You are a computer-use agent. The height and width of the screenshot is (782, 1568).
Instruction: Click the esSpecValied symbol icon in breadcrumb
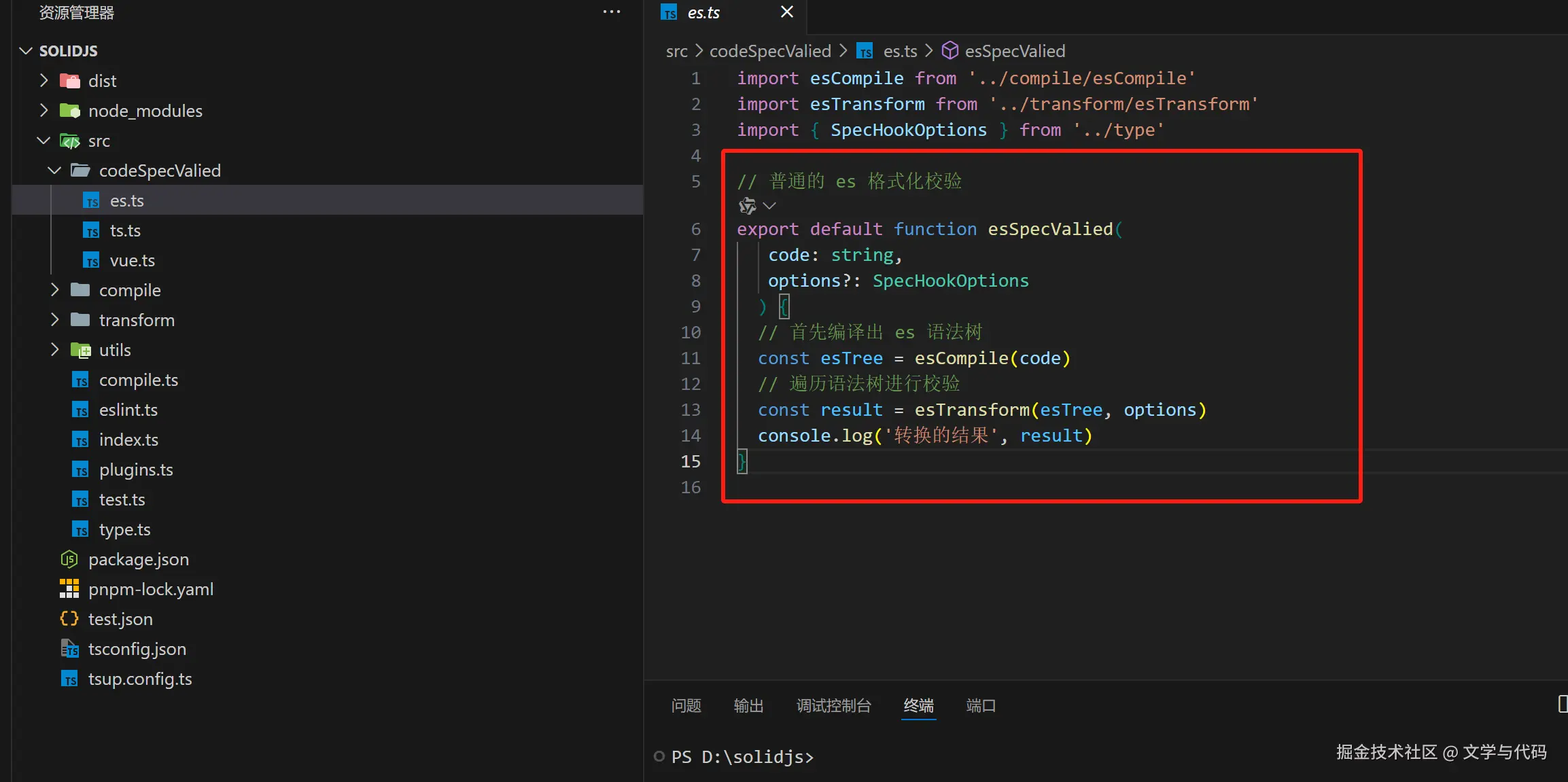[949, 51]
